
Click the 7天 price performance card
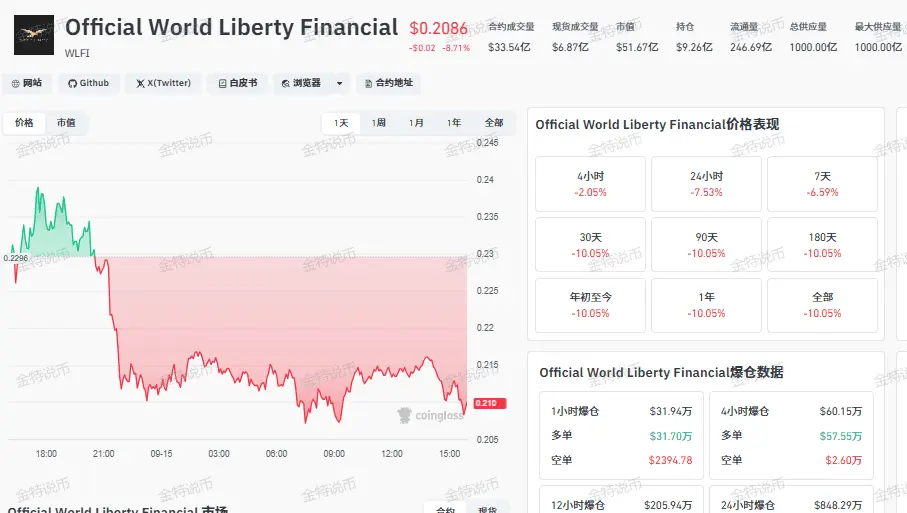point(822,184)
